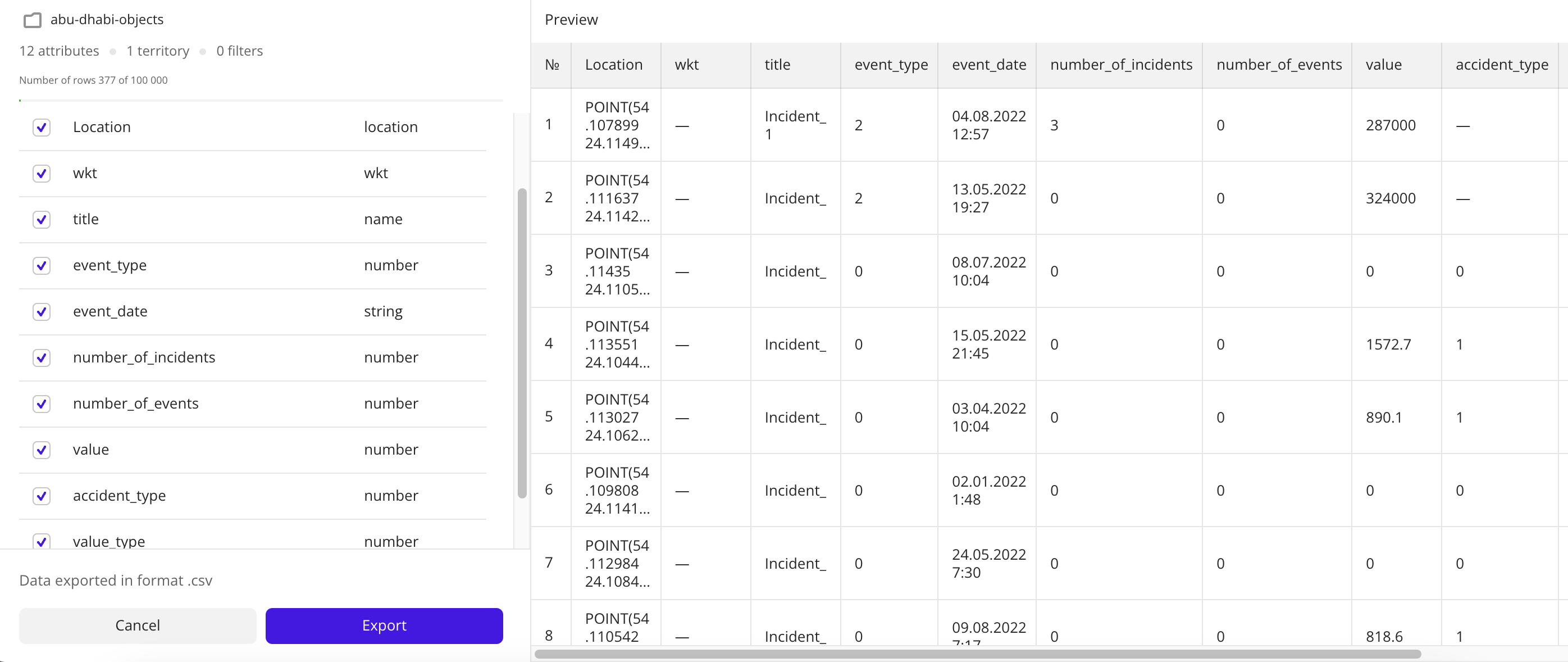Click the Export button
Image resolution: width=1568 pixels, height=662 pixels.
384,625
